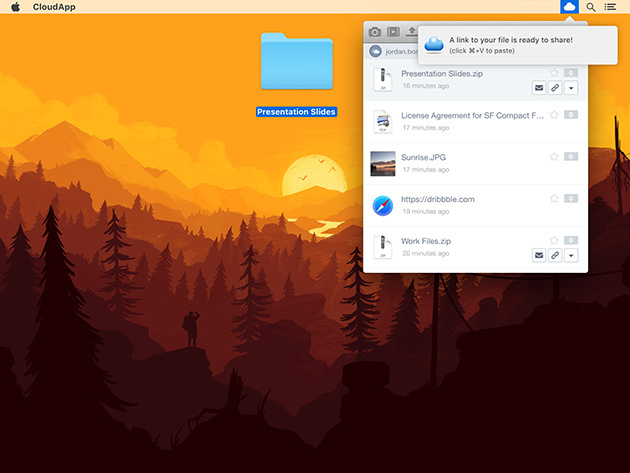
Task: Click the screen recording icon in CloudApp
Action: click(393, 32)
